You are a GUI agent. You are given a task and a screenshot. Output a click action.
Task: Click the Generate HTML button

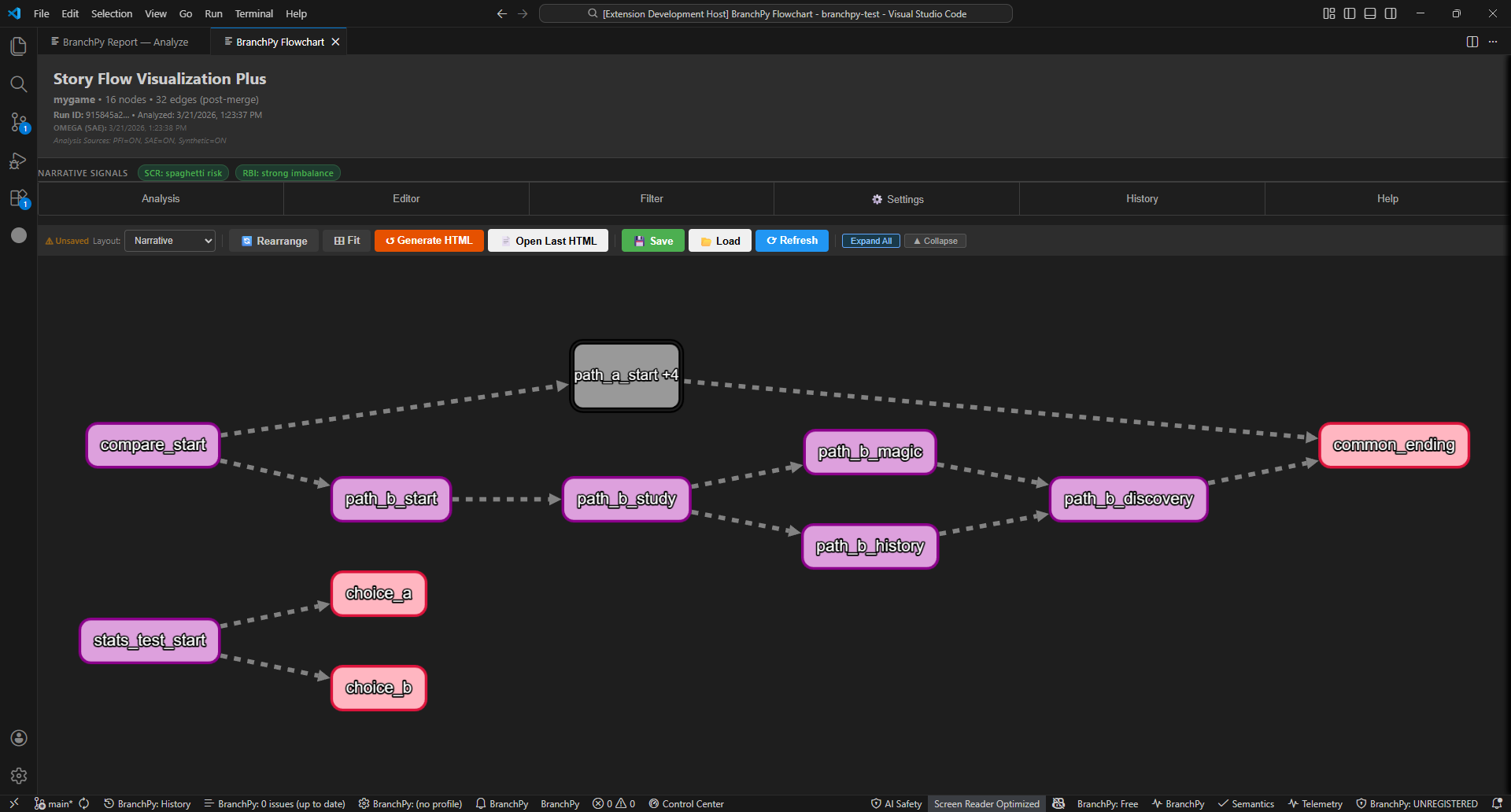[429, 241]
